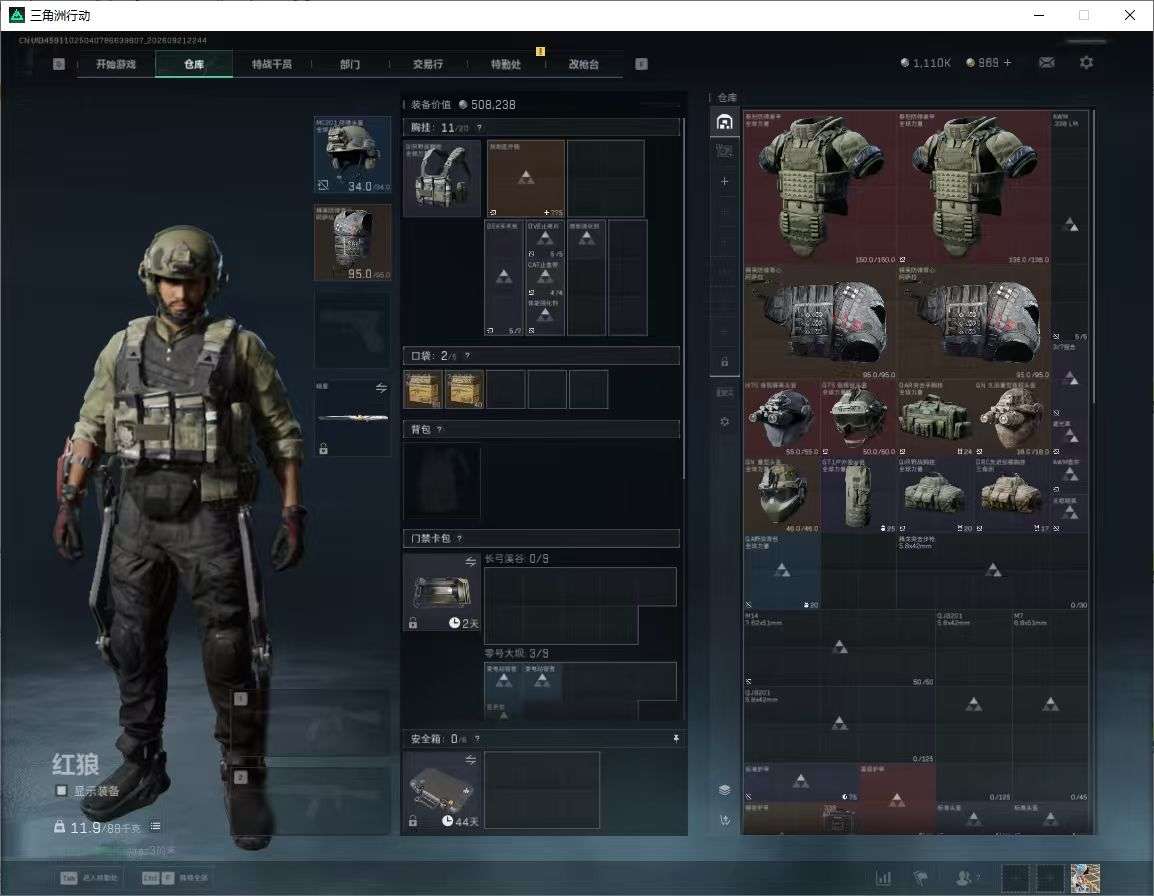Image resolution: width=1154 pixels, height=896 pixels.
Task: Open the flag icon at bottom right
Action: tap(921, 878)
